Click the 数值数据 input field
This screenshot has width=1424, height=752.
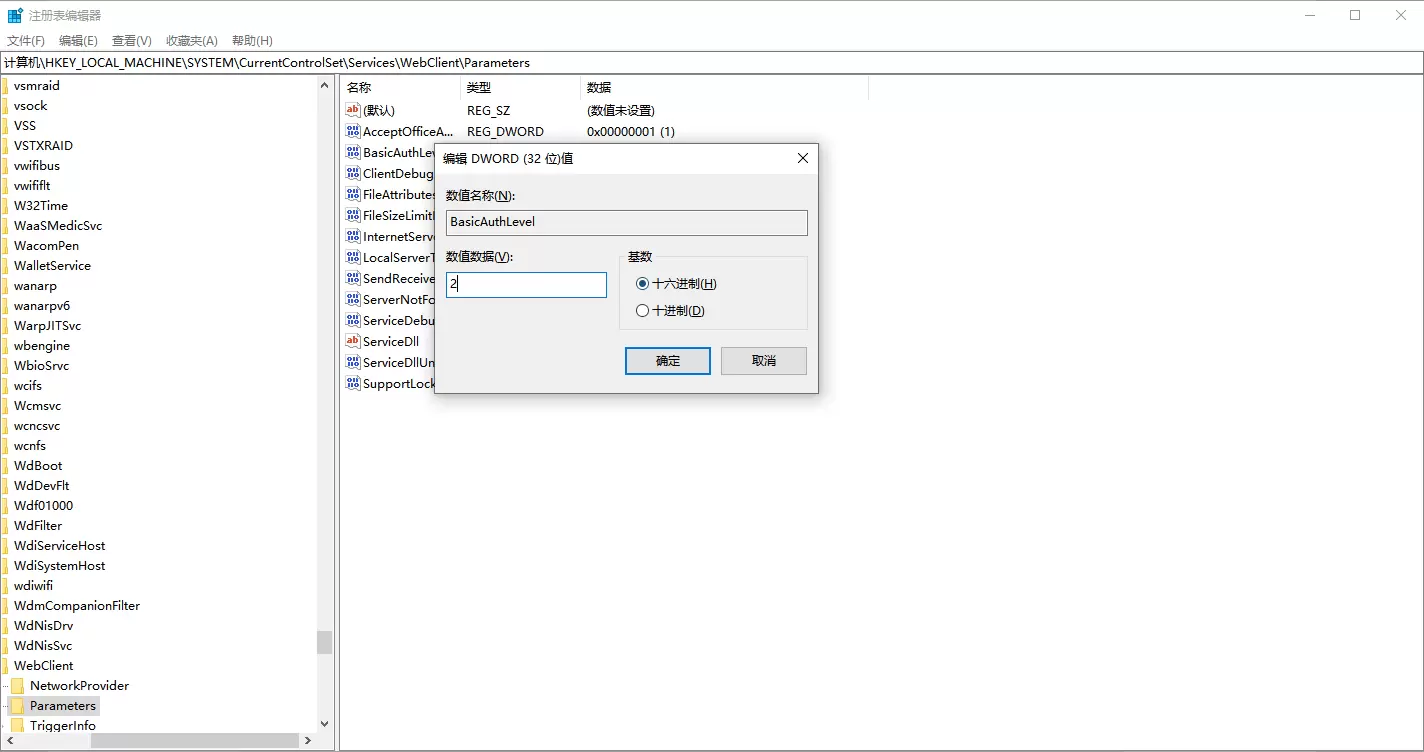pos(526,285)
